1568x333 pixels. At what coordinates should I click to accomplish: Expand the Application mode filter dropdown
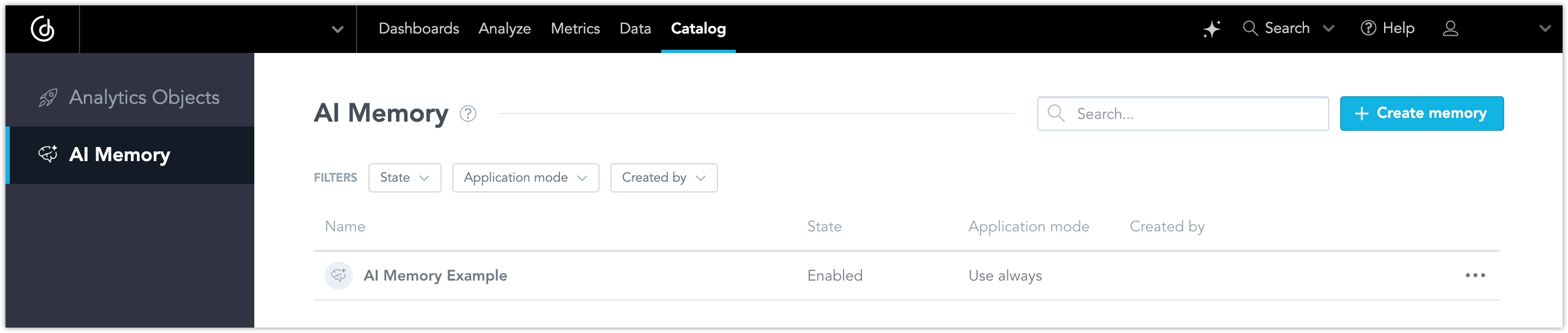[525, 177]
